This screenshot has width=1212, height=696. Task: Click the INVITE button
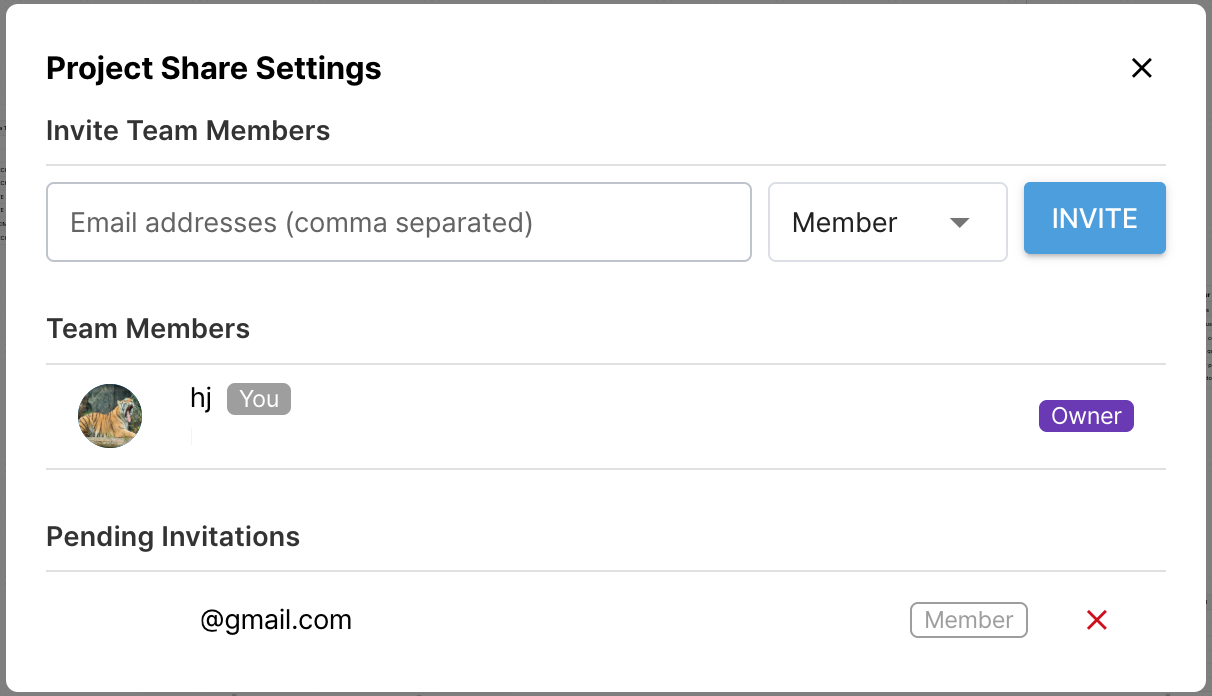click(x=1094, y=218)
